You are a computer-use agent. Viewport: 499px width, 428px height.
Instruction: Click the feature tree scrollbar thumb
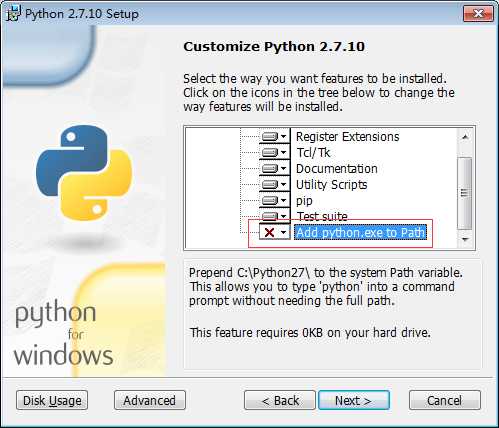[x=465, y=193]
